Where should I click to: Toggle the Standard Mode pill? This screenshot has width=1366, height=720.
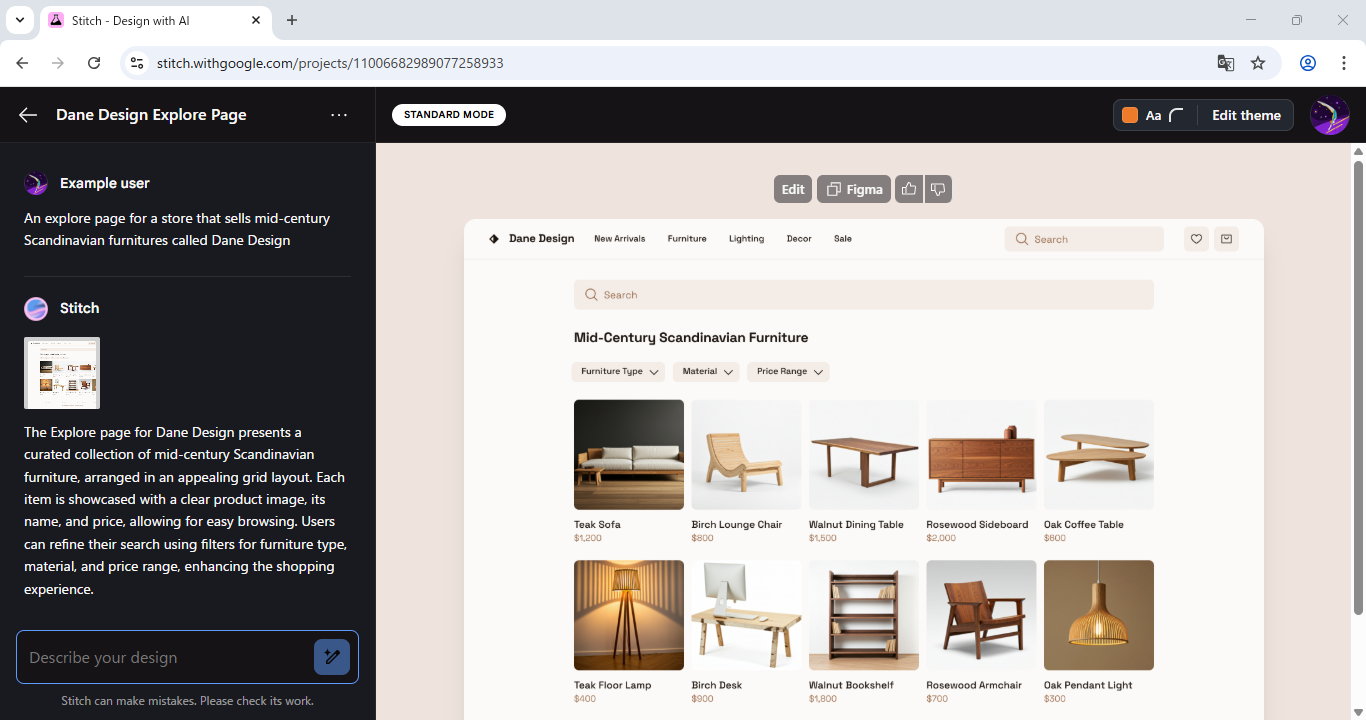click(x=449, y=115)
